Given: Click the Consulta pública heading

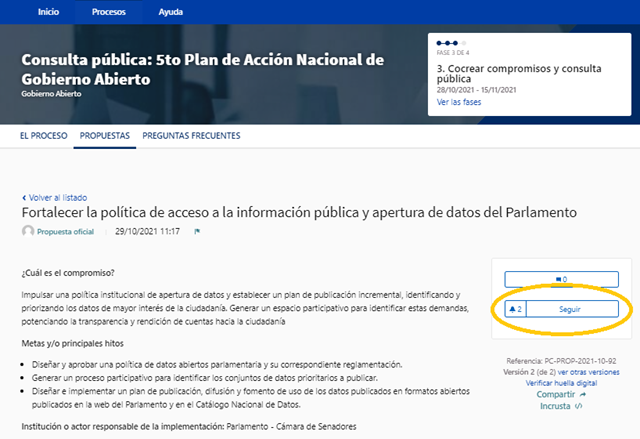Looking at the screenshot, I should click(x=202, y=69).
